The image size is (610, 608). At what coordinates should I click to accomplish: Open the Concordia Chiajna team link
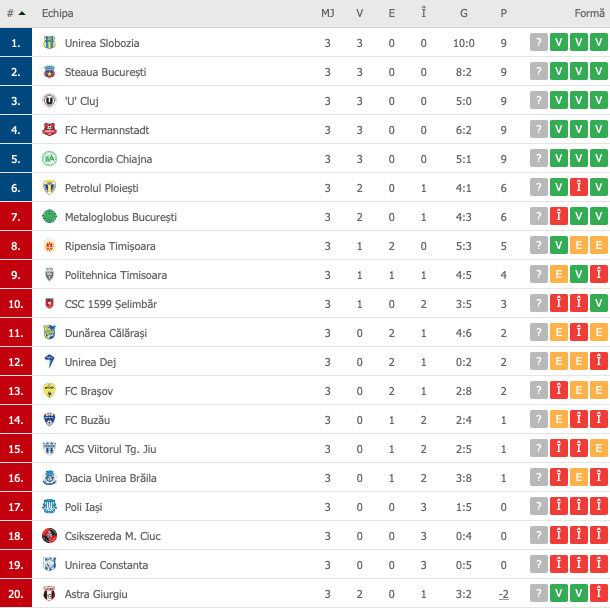tap(108, 159)
